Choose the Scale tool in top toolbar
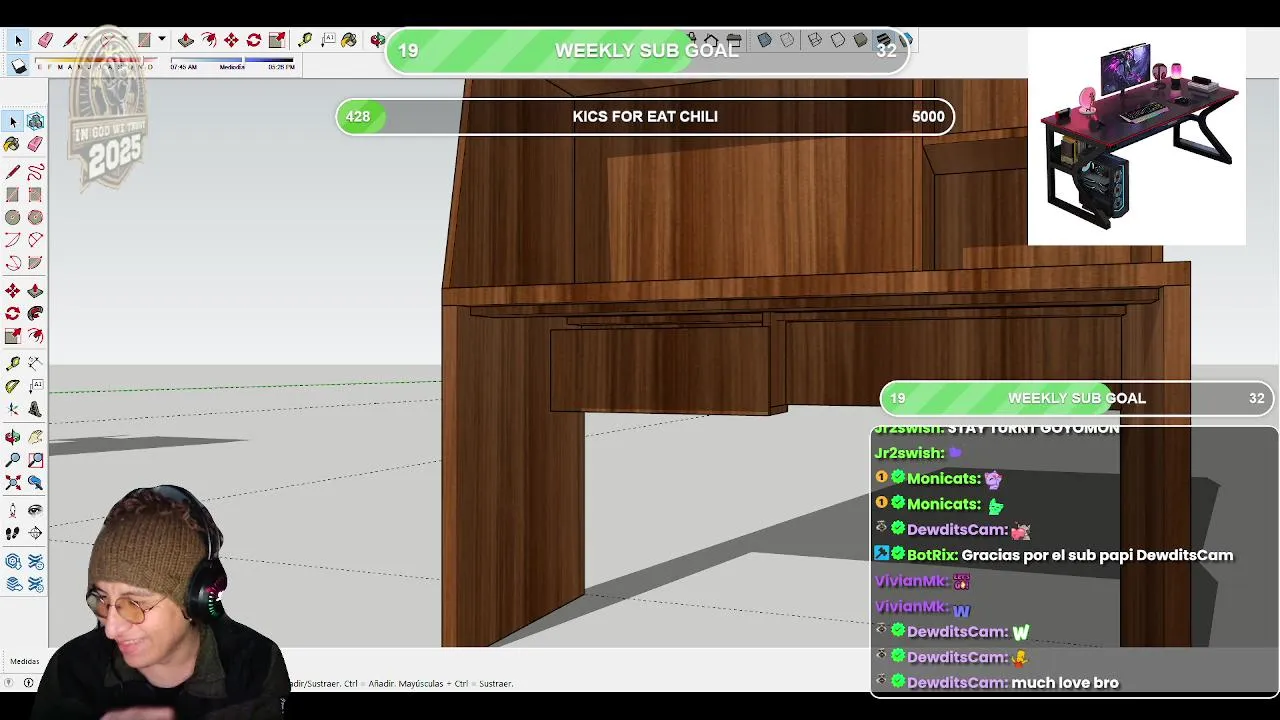The width and height of the screenshot is (1280, 720). point(277,40)
